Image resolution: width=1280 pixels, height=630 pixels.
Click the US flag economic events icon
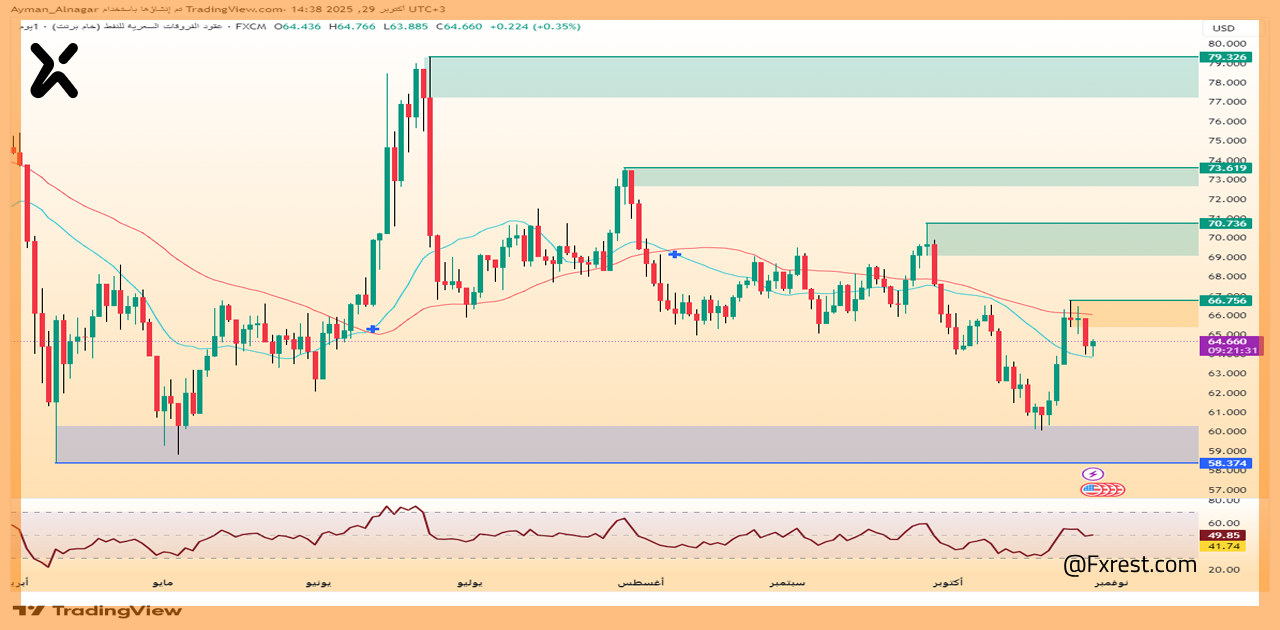1092,489
